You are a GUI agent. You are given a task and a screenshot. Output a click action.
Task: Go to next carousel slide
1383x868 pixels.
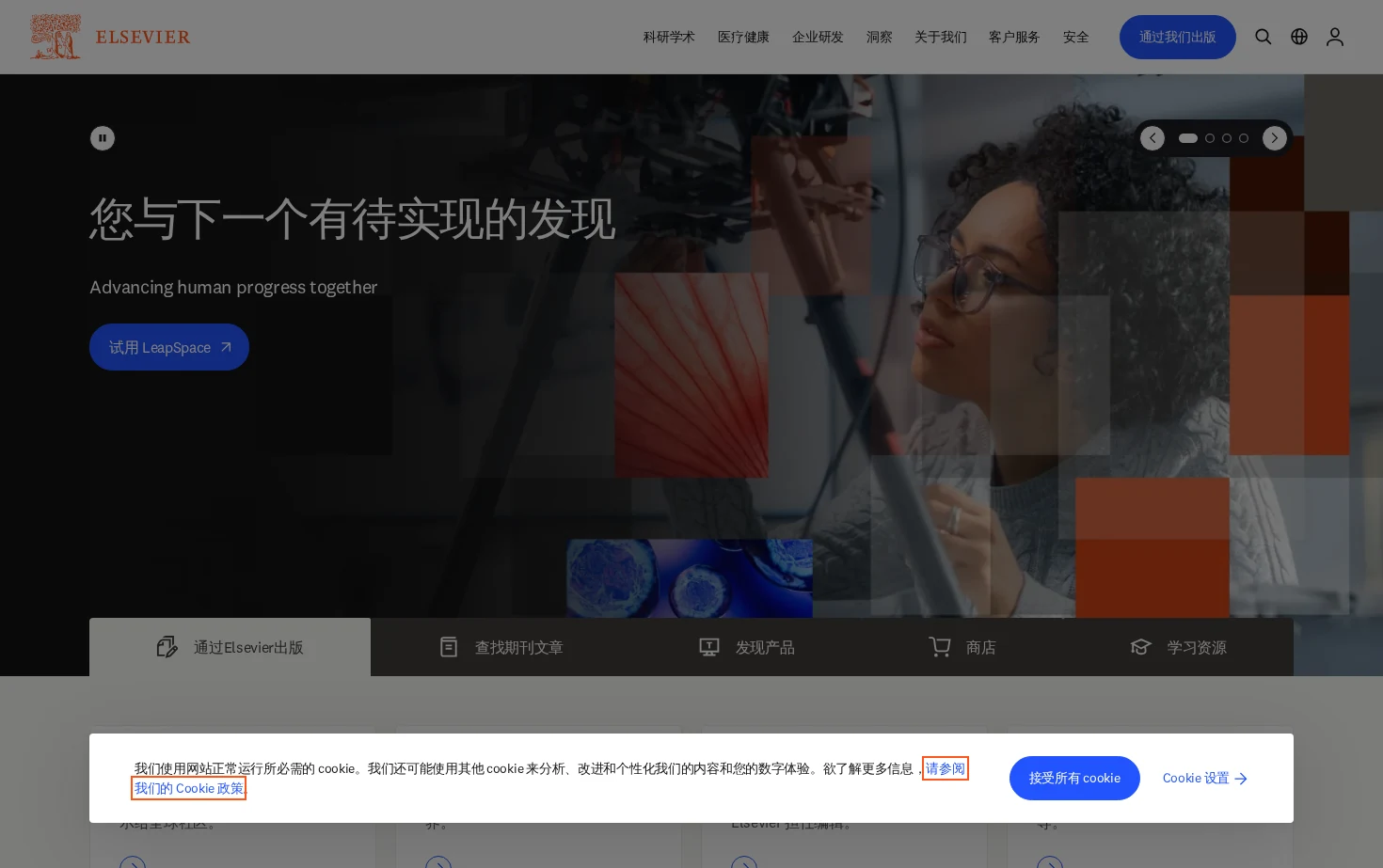pos(1275,138)
